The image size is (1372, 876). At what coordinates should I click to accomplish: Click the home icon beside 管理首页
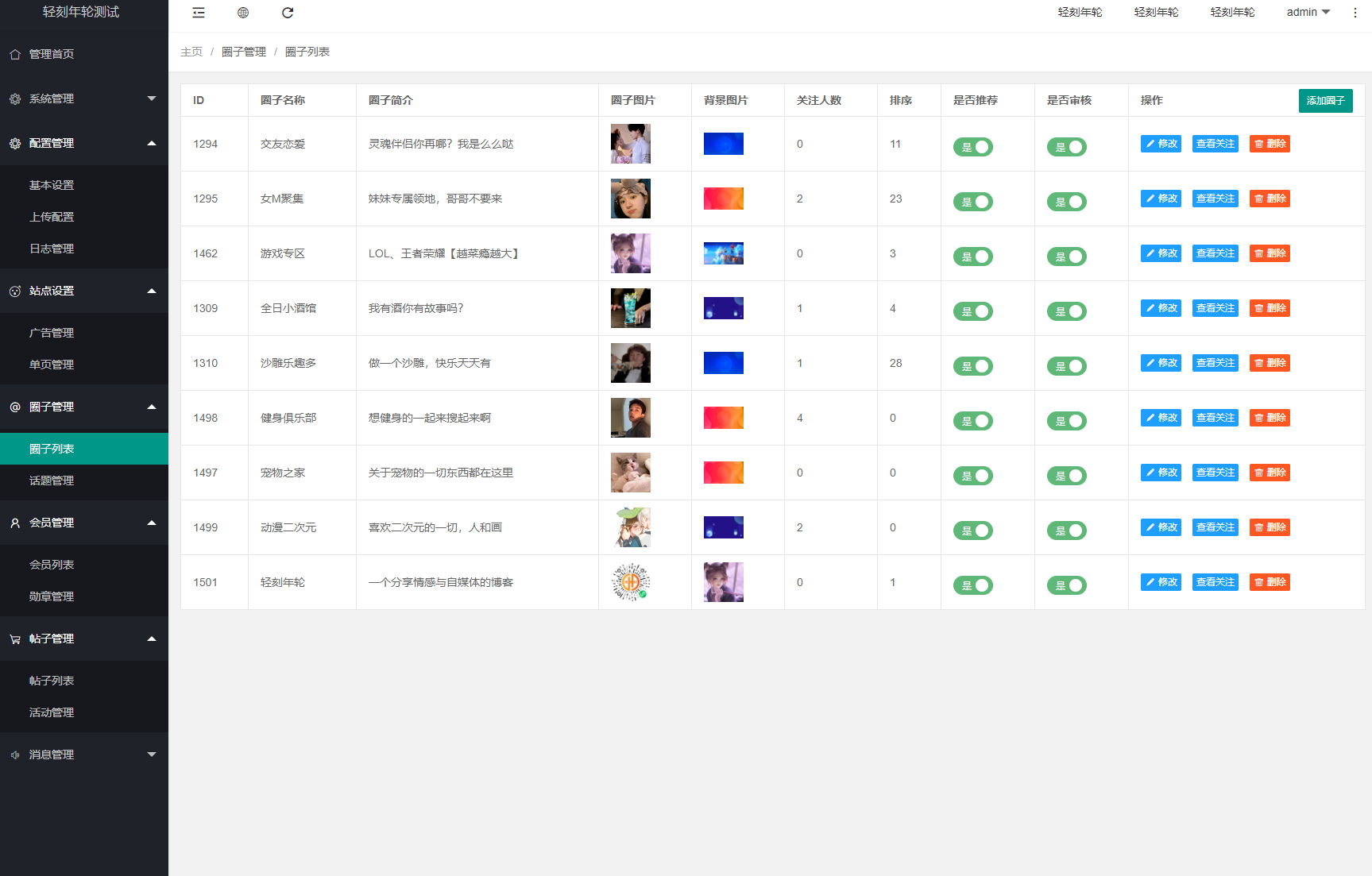[14, 53]
